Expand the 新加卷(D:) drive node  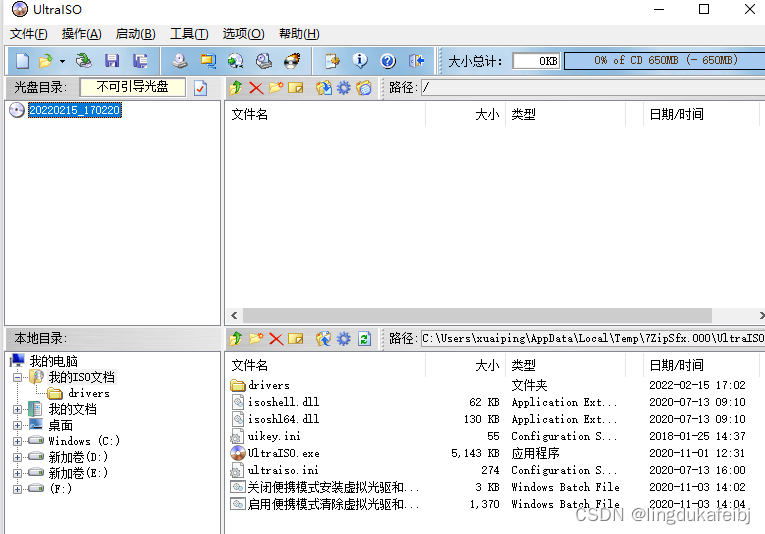pyautogui.click(x=18, y=457)
